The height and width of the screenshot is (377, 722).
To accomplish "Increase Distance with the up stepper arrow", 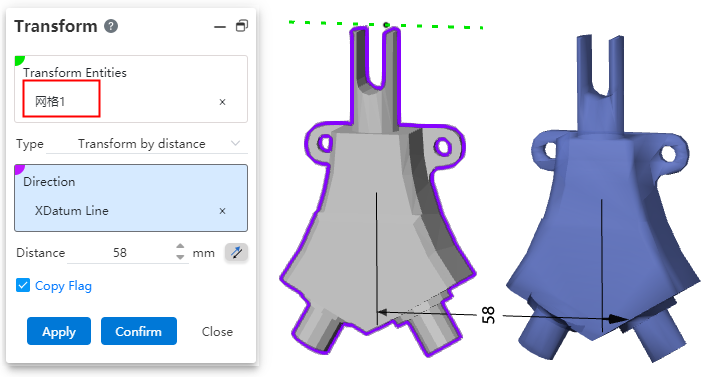I will 180,247.
